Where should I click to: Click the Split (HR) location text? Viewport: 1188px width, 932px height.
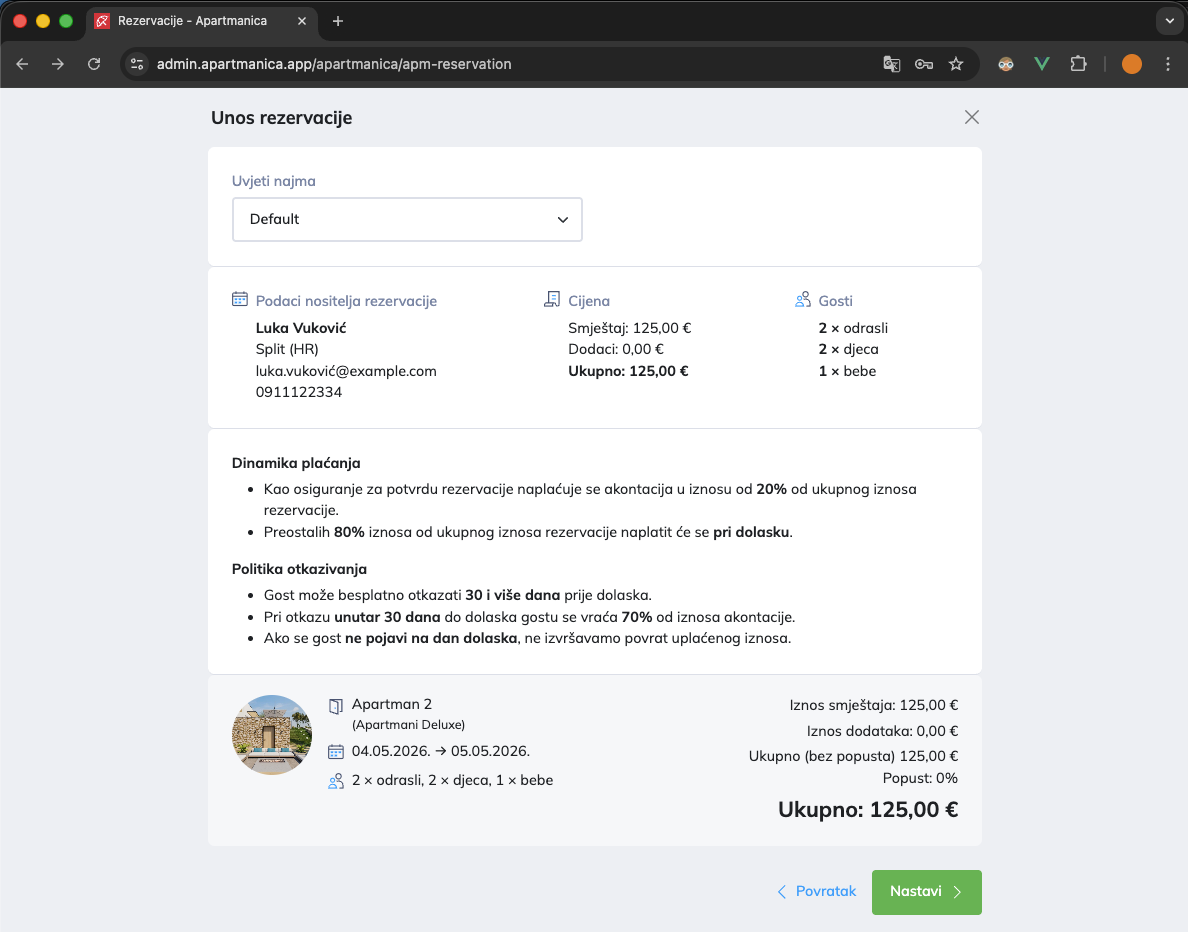[x=287, y=349]
